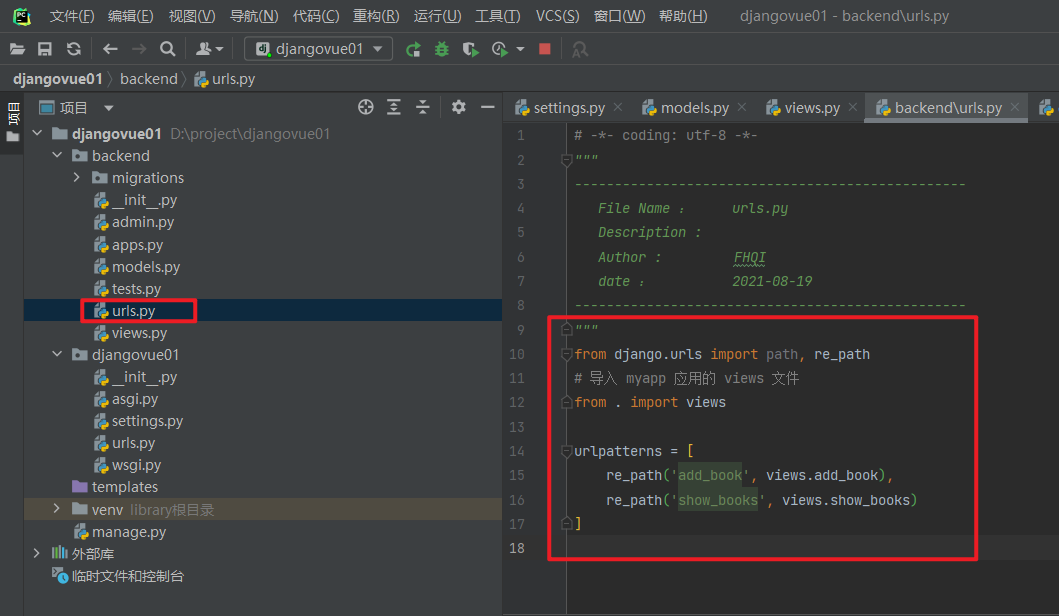Expand the migrations folder
Screen dimensions: 1059x616
(77, 178)
